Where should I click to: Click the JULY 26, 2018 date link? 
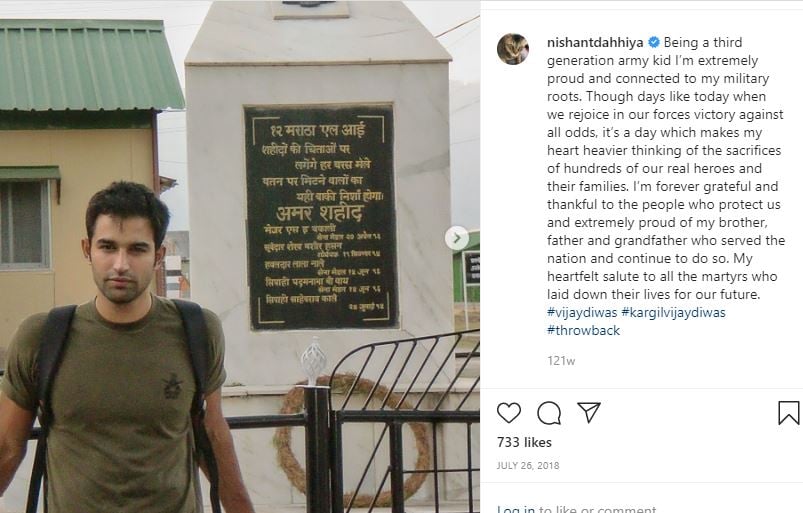[527, 465]
